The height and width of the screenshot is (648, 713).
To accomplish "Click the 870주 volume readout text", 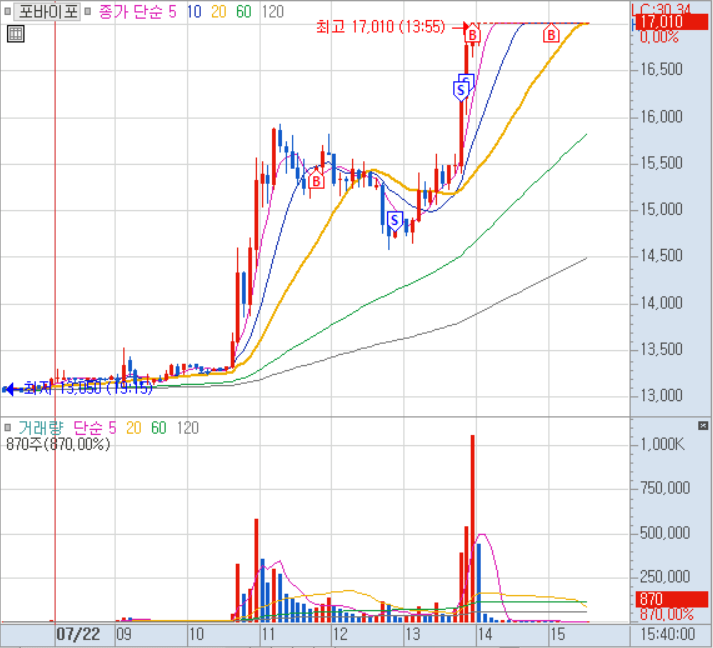I will (x=58, y=443).
